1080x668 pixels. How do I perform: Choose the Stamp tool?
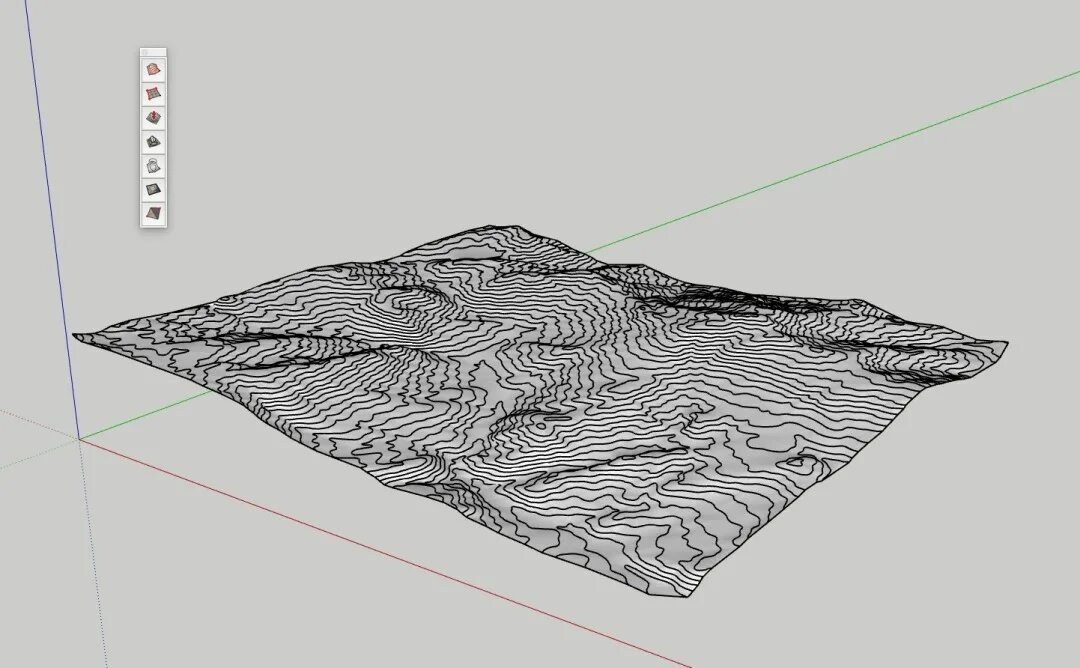[x=152, y=144]
